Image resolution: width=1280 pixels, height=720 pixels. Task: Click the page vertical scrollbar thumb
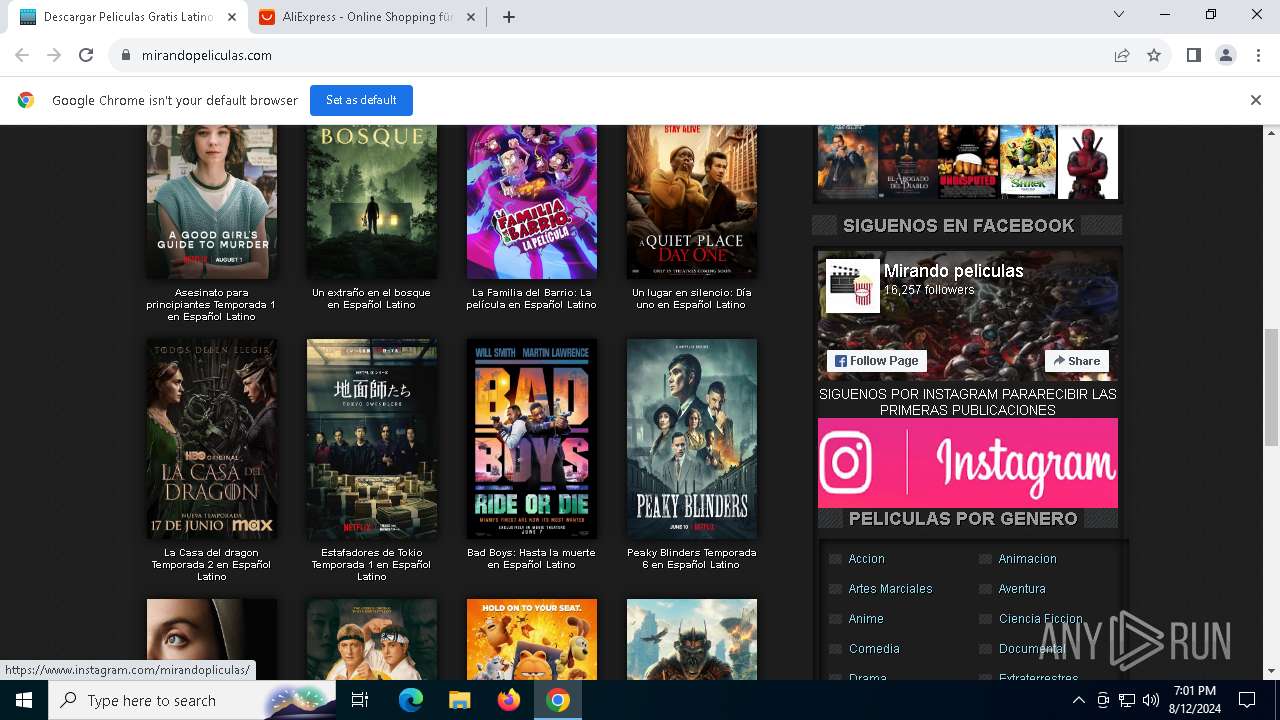1272,387
